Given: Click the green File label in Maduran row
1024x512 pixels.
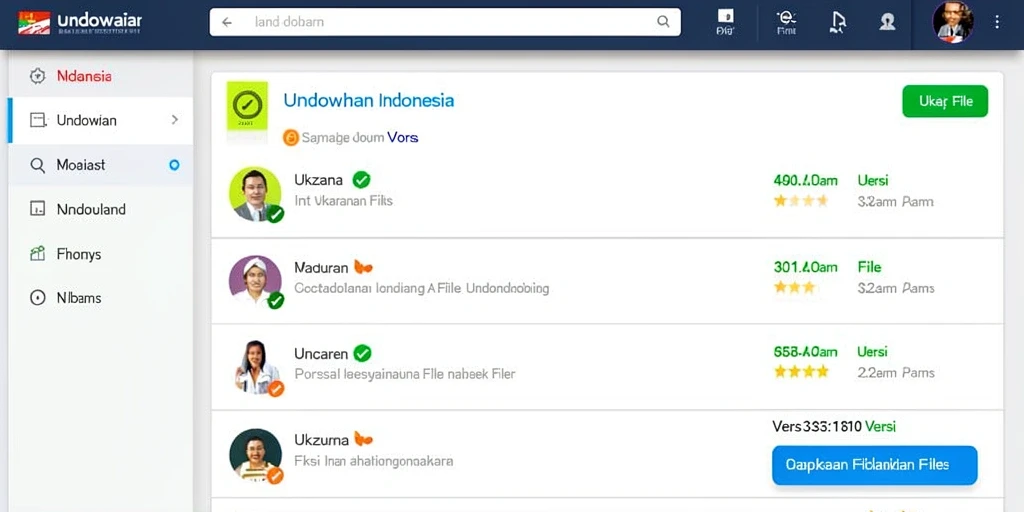Looking at the screenshot, I should [x=869, y=266].
